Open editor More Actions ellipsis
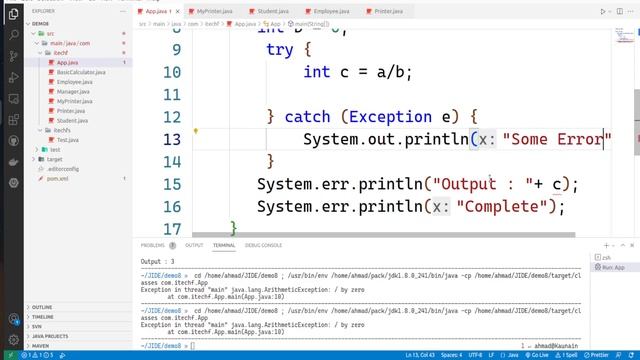 pyautogui.click(x=631, y=11)
